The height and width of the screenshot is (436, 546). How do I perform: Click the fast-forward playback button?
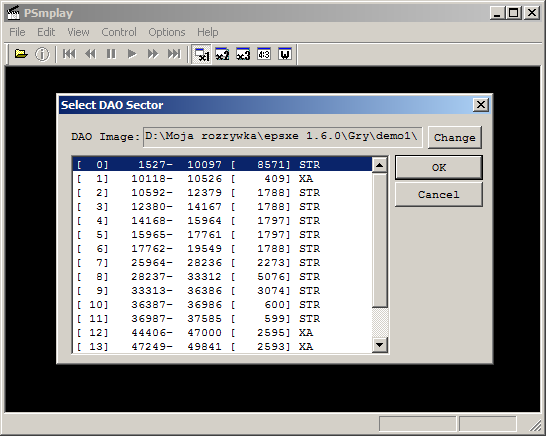tap(153, 54)
